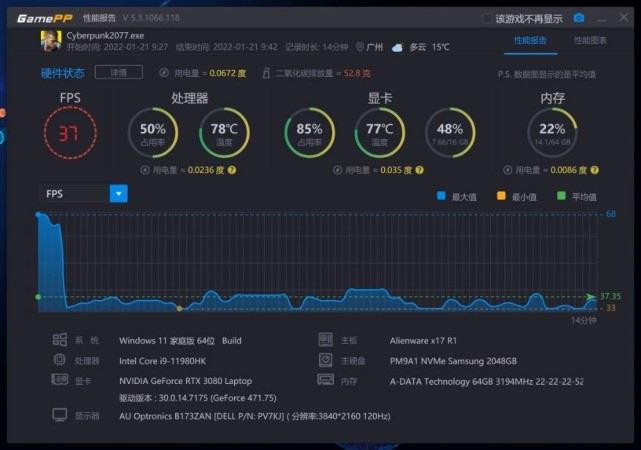Click the Cyberpunk2077 game avatar thumbnail

(51, 41)
